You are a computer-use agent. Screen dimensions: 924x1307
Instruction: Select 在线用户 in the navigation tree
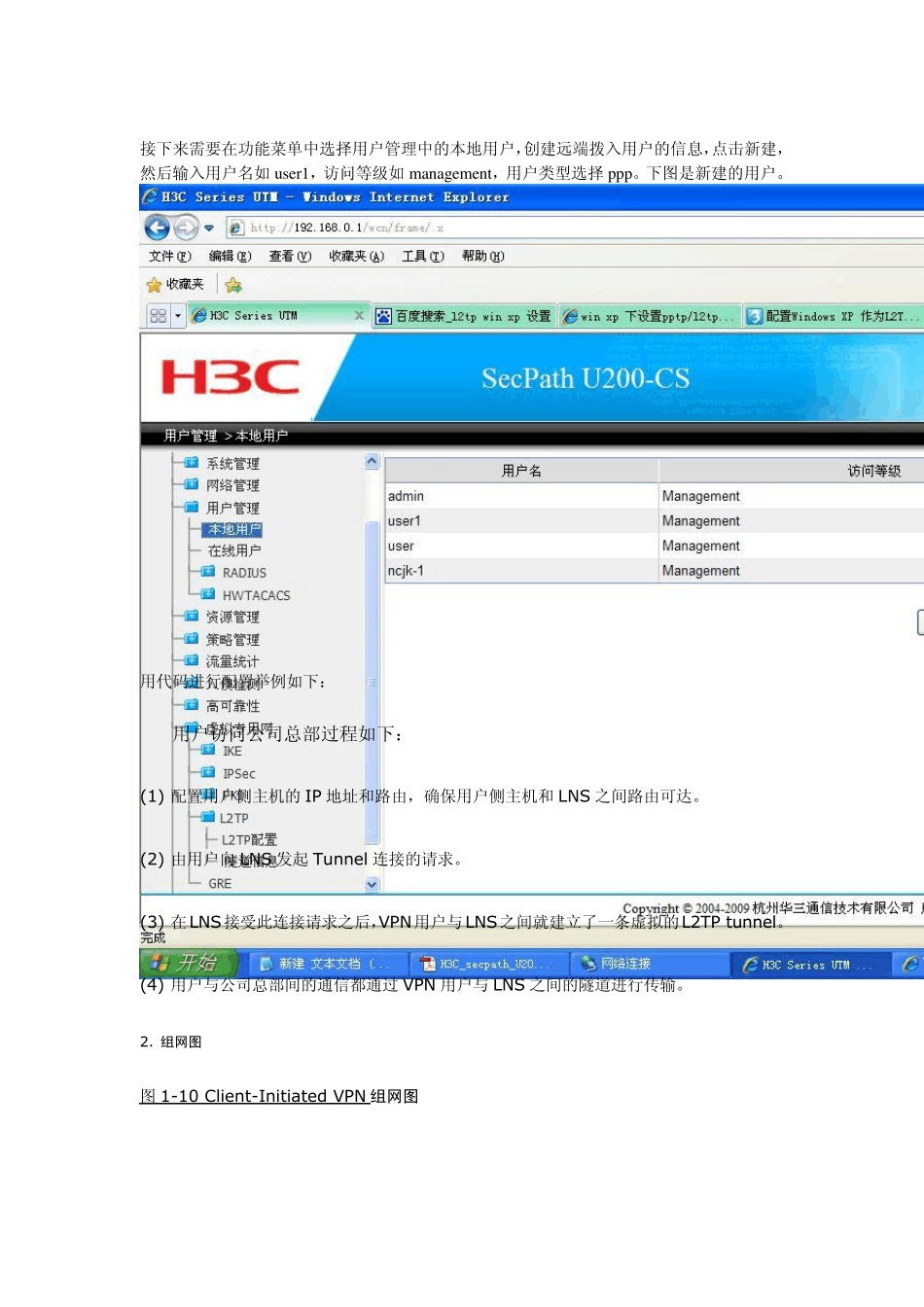point(234,550)
